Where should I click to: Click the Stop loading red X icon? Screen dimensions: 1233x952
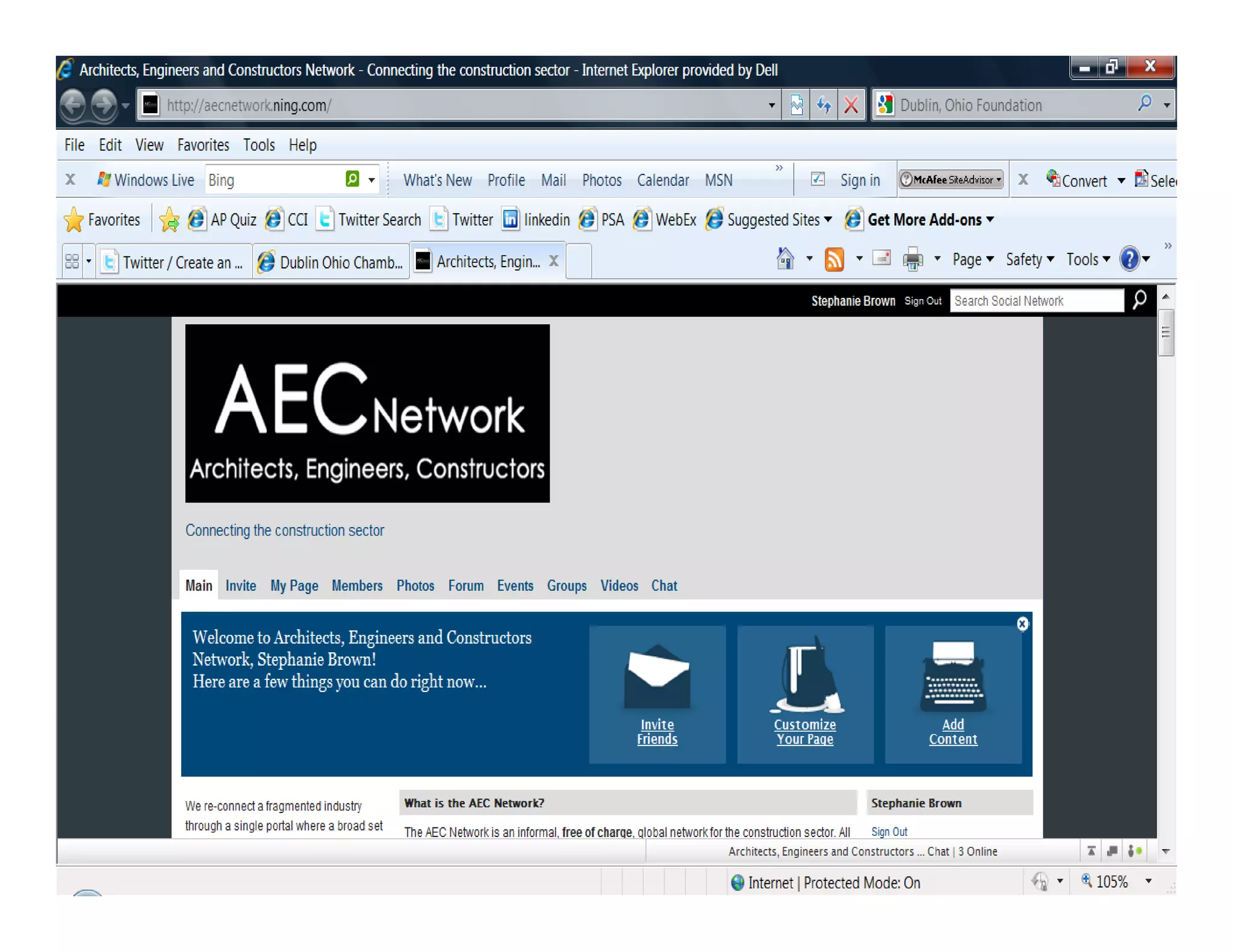[x=851, y=105]
